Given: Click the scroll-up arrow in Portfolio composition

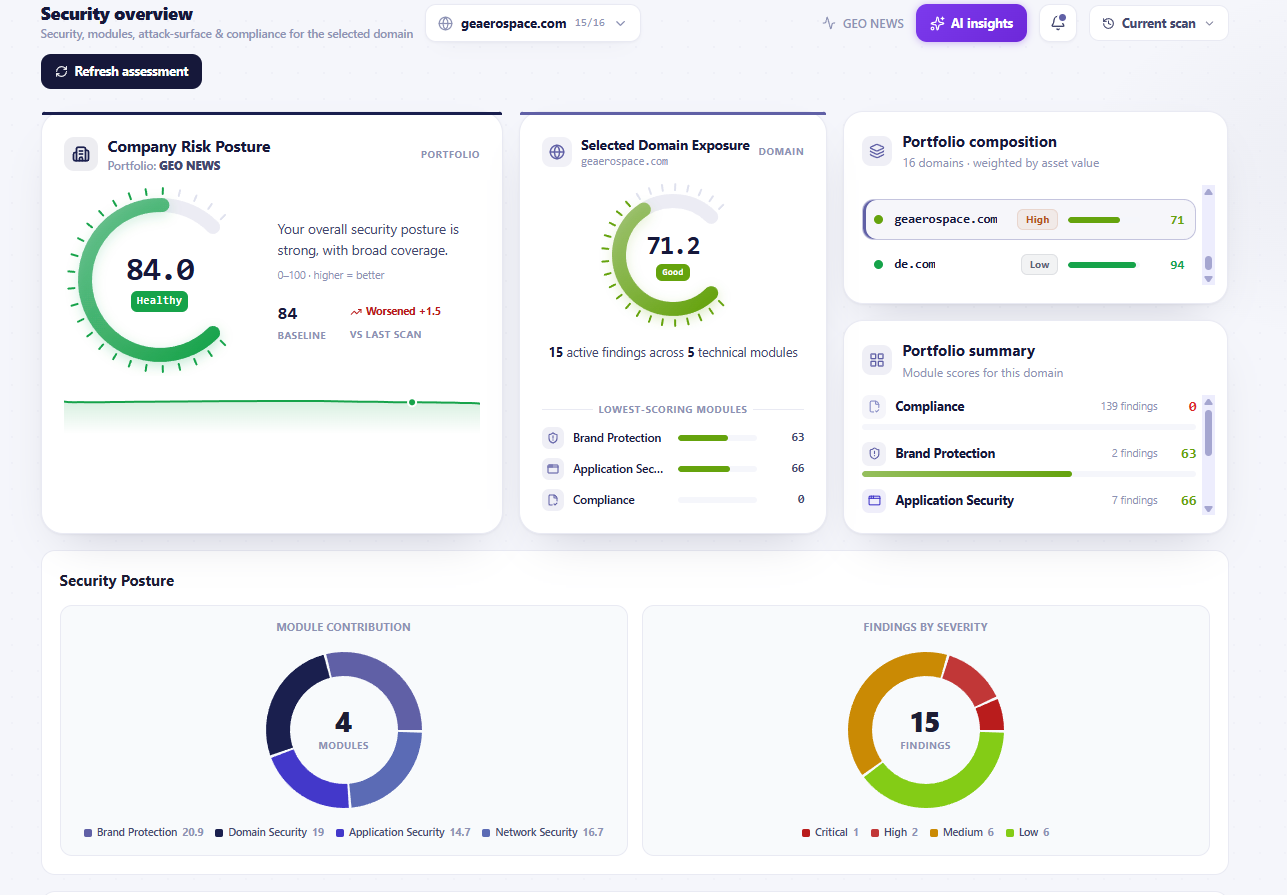Looking at the screenshot, I should [1208, 191].
